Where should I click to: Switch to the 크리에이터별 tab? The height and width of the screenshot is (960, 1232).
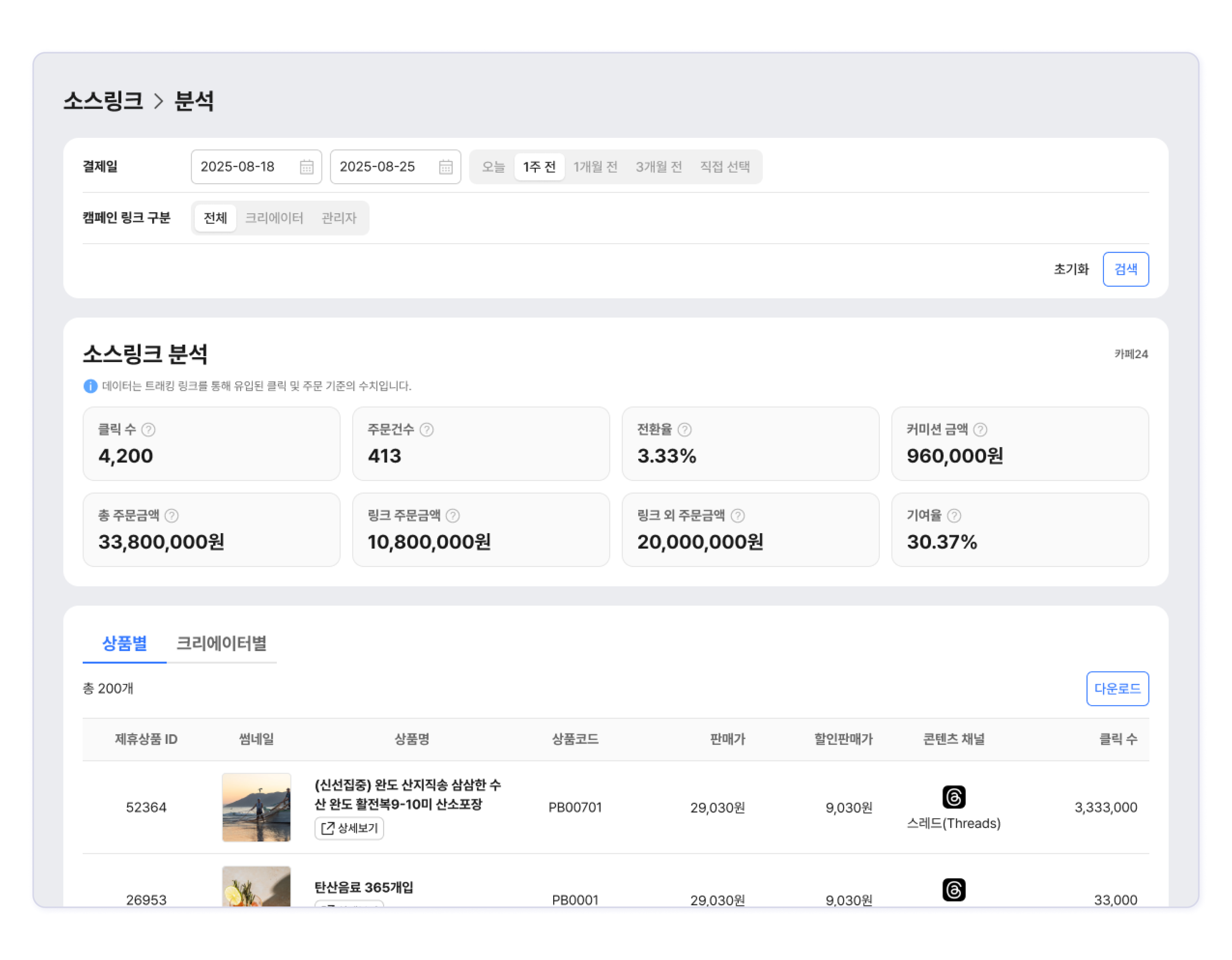click(221, 643)
